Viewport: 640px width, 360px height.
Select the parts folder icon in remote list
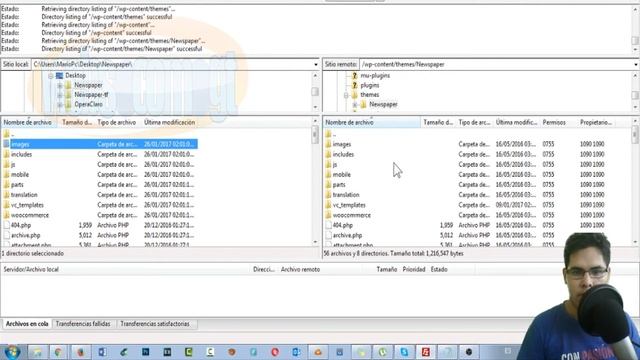point(328,185)
